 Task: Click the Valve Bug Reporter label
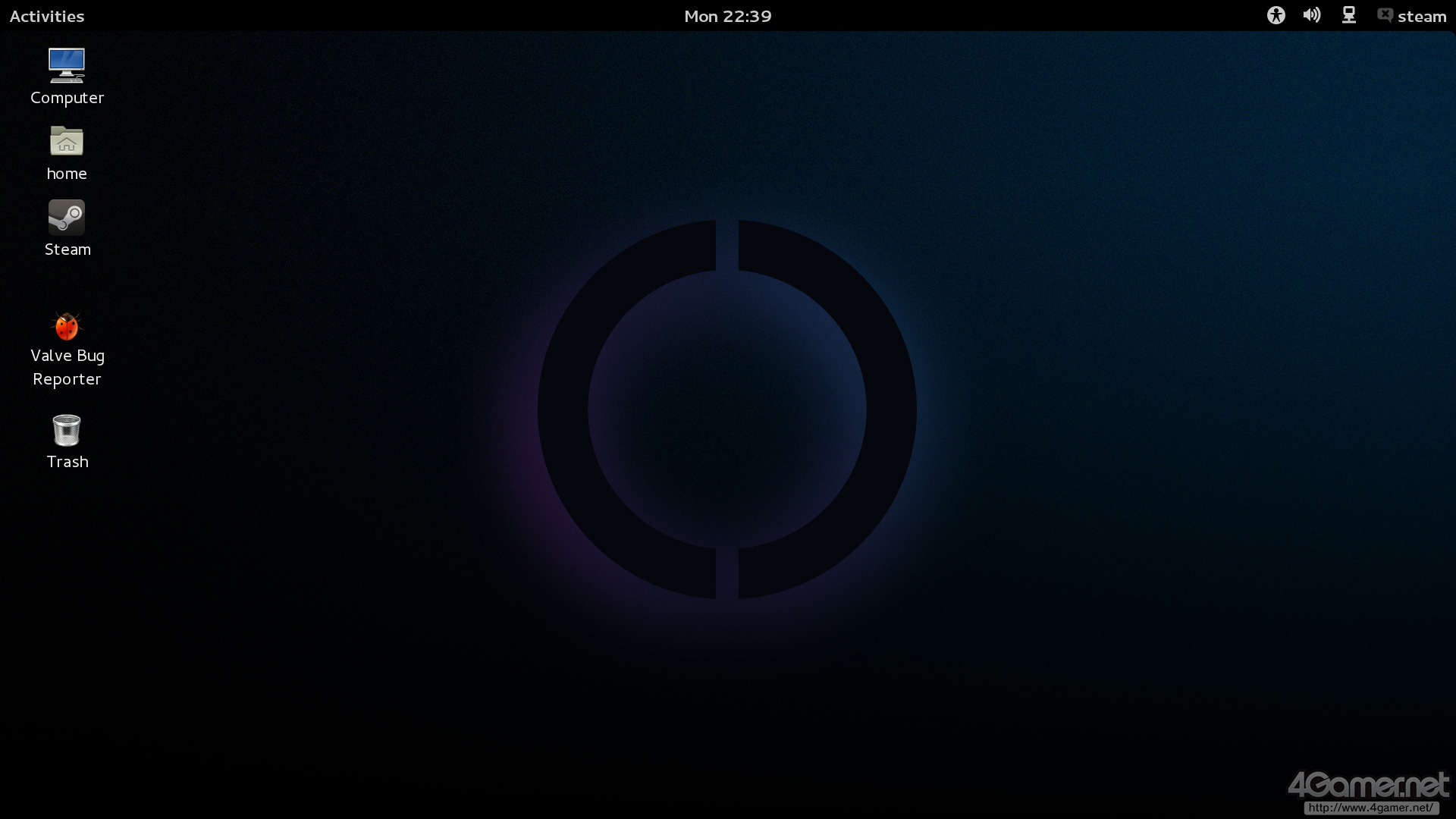click(x=67, y=367)
